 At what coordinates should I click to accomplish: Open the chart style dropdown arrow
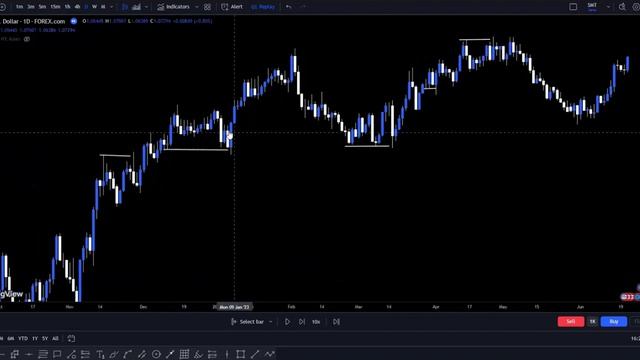pyautogui.click(x=147, y=7)
